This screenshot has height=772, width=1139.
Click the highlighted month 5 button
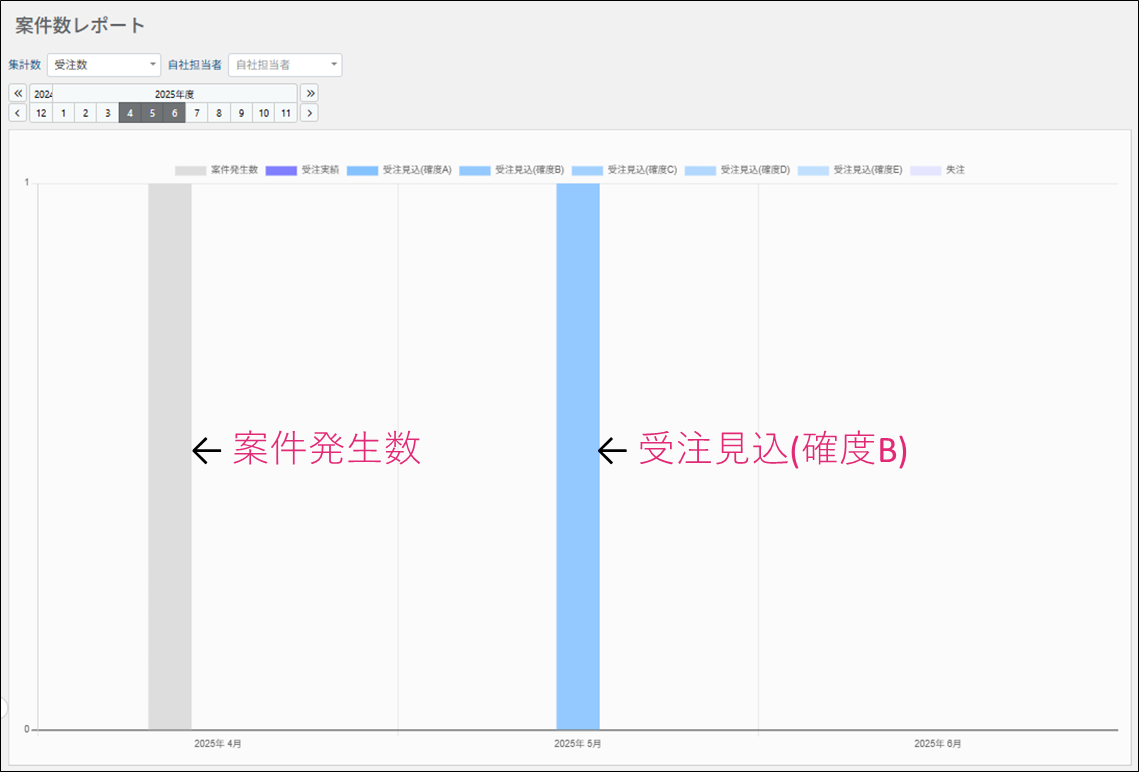152,113
